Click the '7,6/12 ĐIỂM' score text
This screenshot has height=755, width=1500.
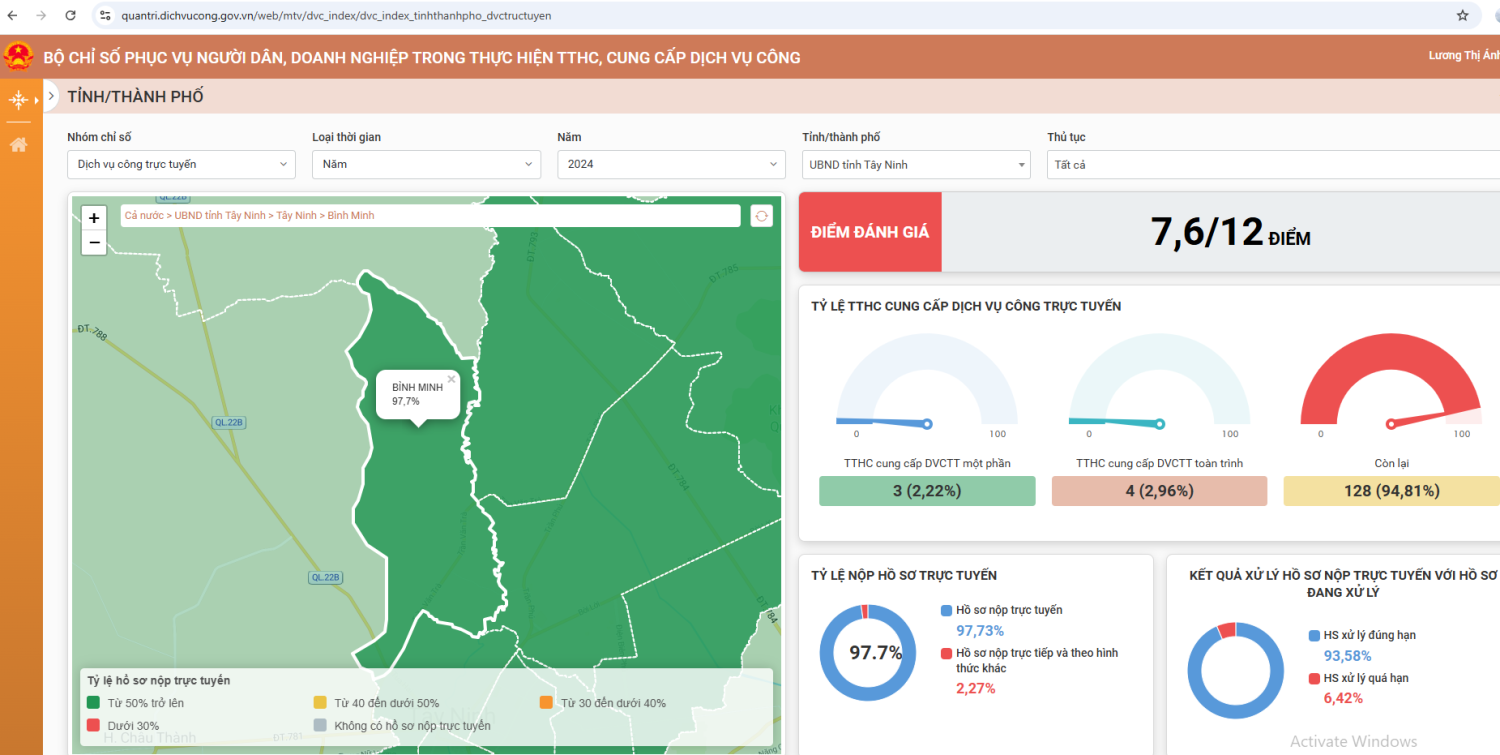click(x=1230, y=233)
